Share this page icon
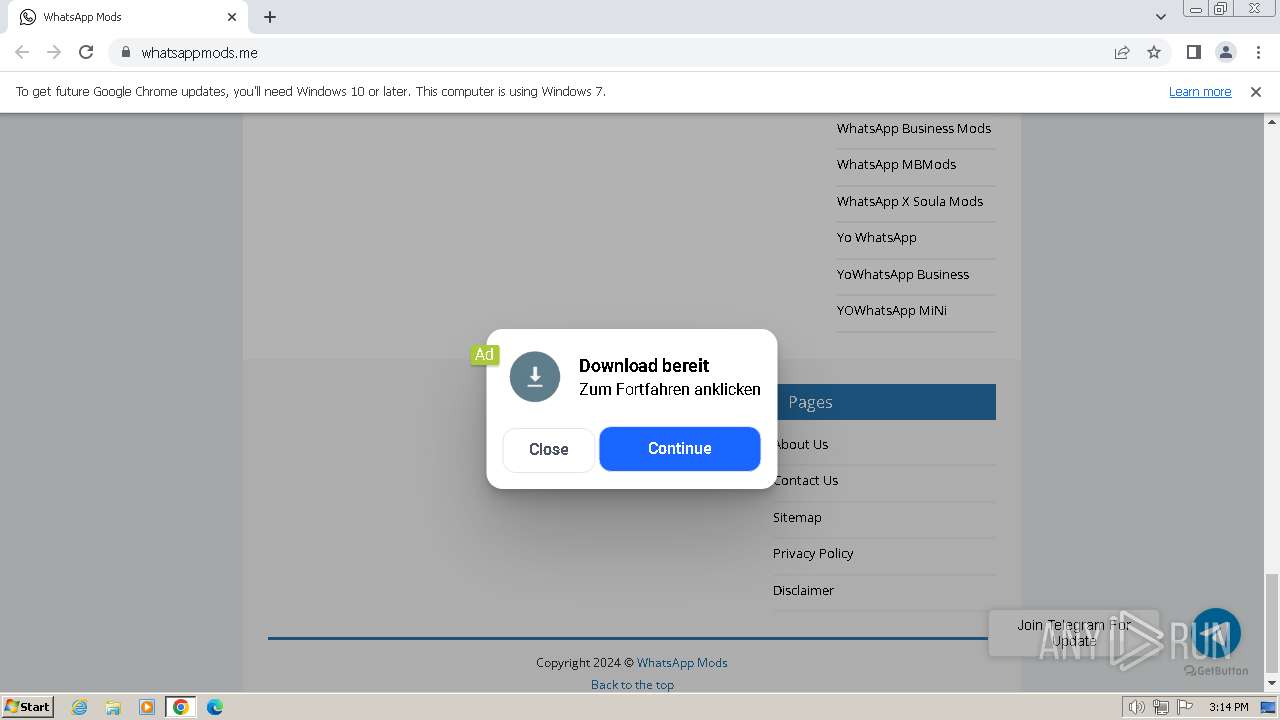This screenshot has width=1280, height=720. (x=1122, y=52)
